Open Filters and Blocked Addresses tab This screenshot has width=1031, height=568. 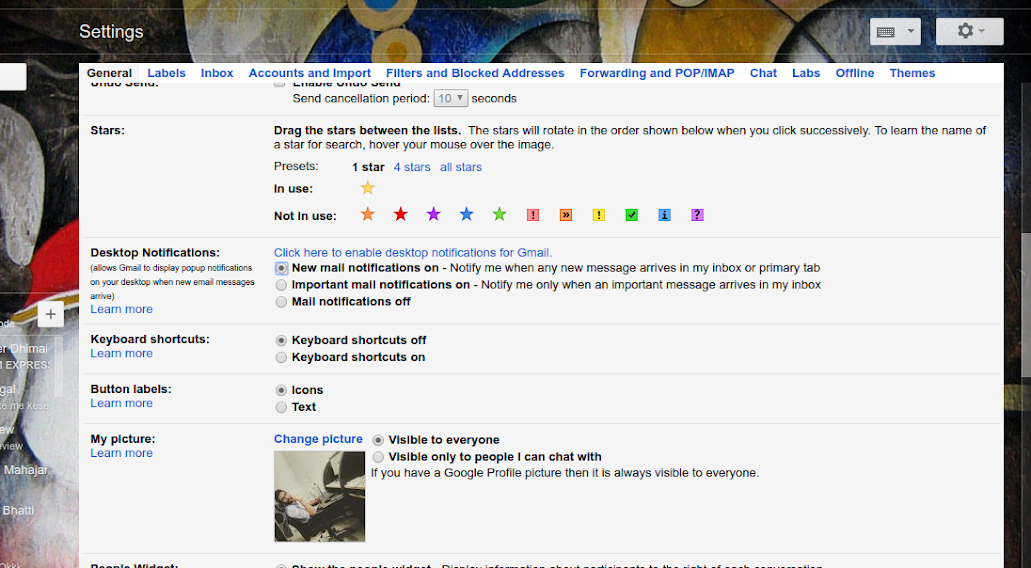475,73
